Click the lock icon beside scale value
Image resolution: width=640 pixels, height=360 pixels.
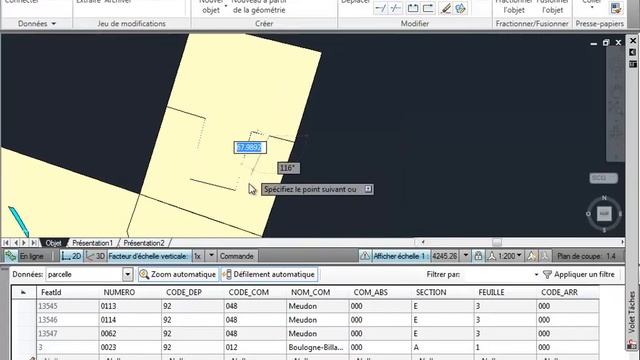coord(478,256)
